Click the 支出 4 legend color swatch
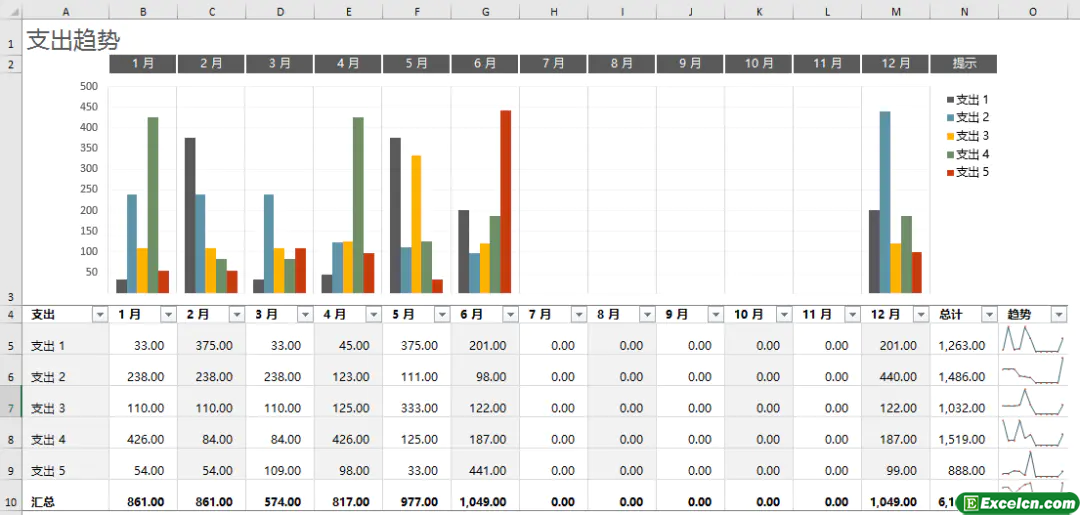The width and height of the screenshot is (1080, 515). tap(951, 154)
